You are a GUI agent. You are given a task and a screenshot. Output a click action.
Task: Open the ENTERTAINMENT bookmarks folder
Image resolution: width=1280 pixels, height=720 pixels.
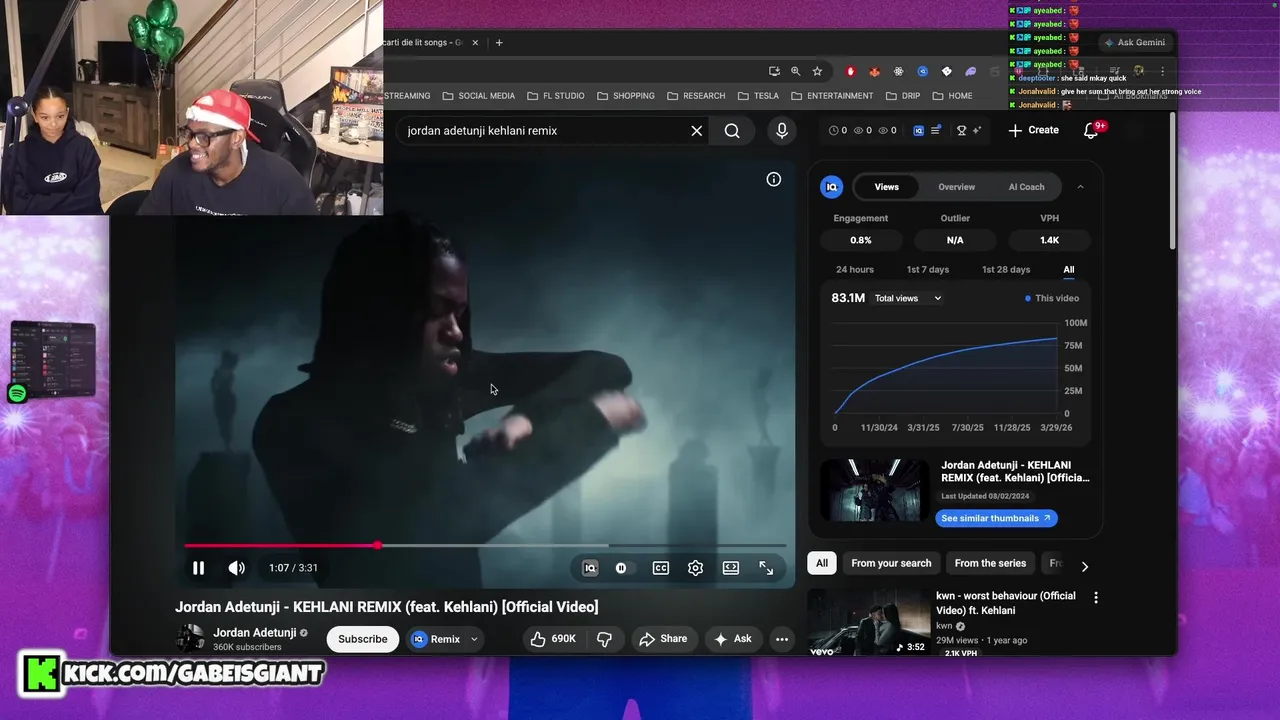pos(832,96)
